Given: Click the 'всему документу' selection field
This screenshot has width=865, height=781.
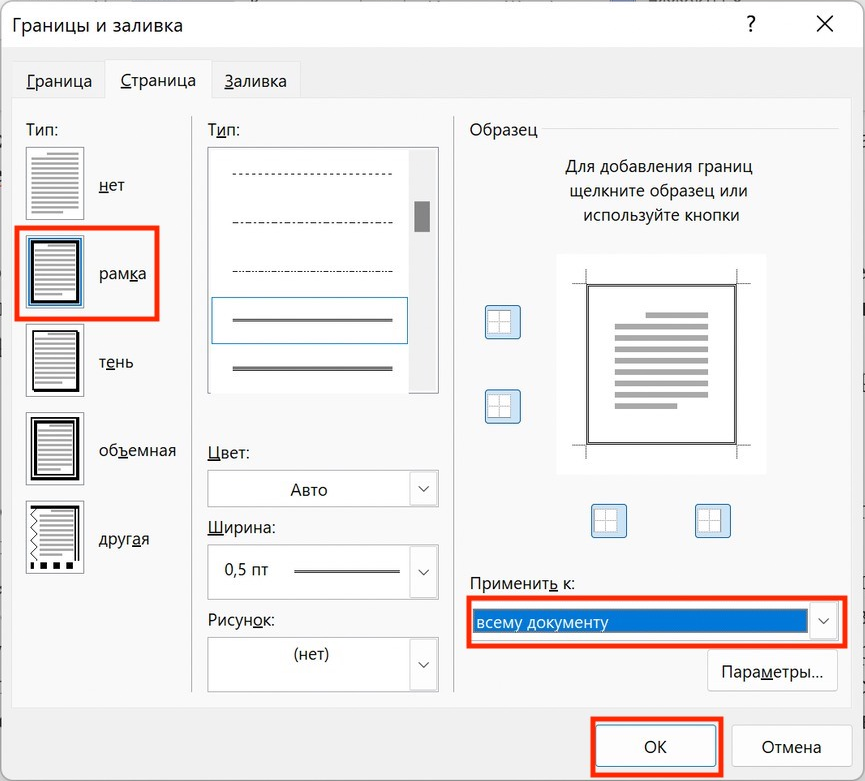Looking at the screenshot, I should [x=640, y=622].
